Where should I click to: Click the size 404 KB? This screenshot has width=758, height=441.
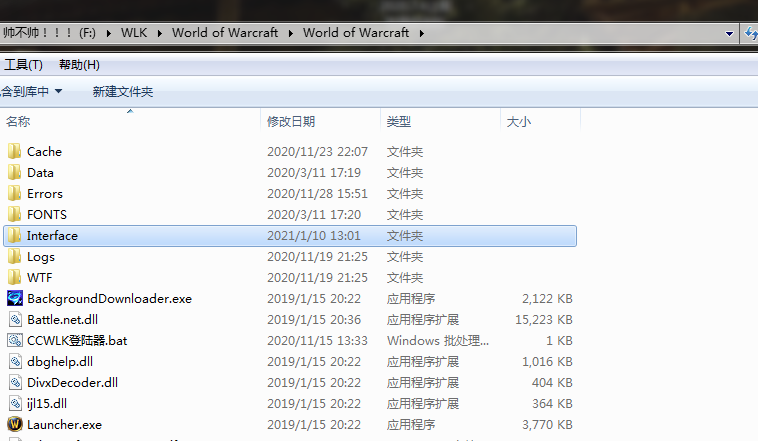point(552,382)
